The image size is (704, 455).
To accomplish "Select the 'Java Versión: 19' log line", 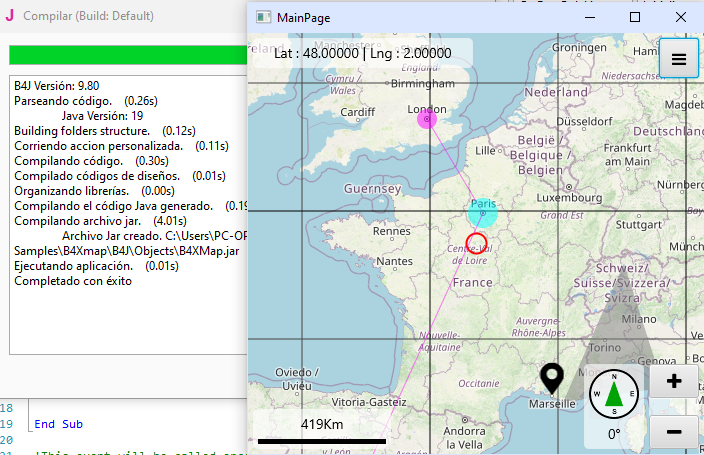I will pyautogui.click(x=102, y=116).
